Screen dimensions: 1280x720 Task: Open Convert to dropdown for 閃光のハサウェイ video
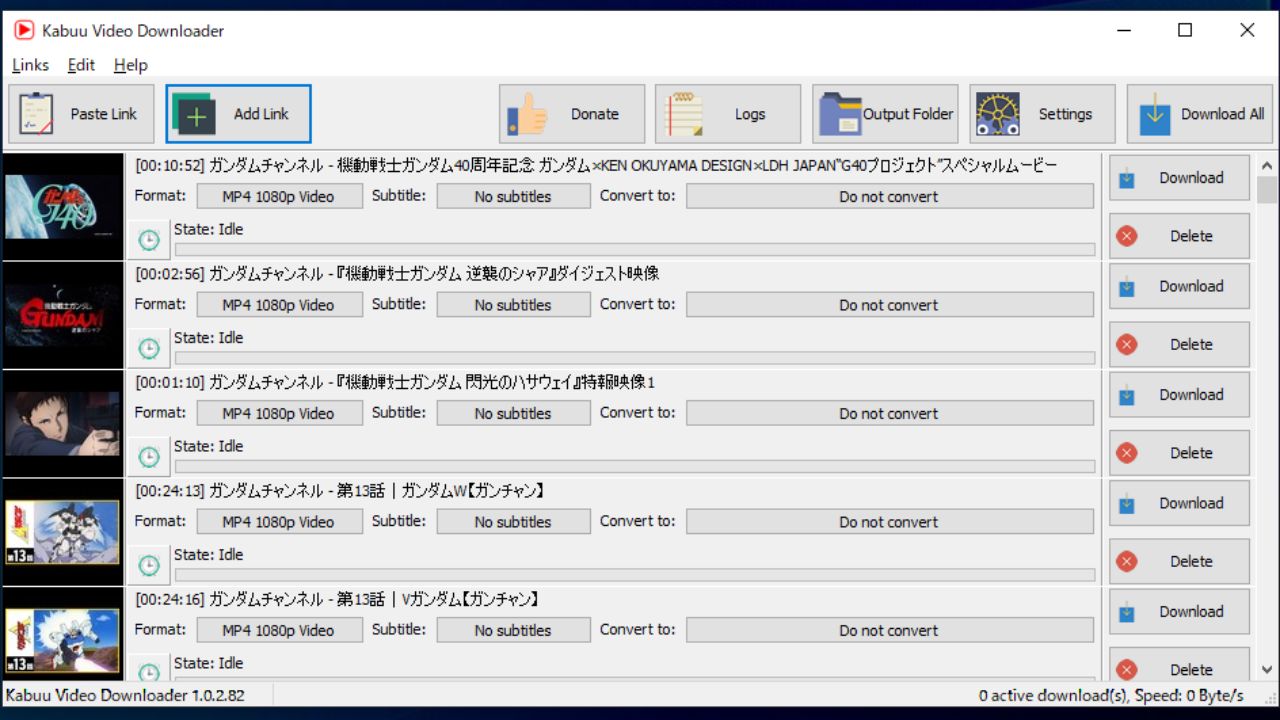889,413
